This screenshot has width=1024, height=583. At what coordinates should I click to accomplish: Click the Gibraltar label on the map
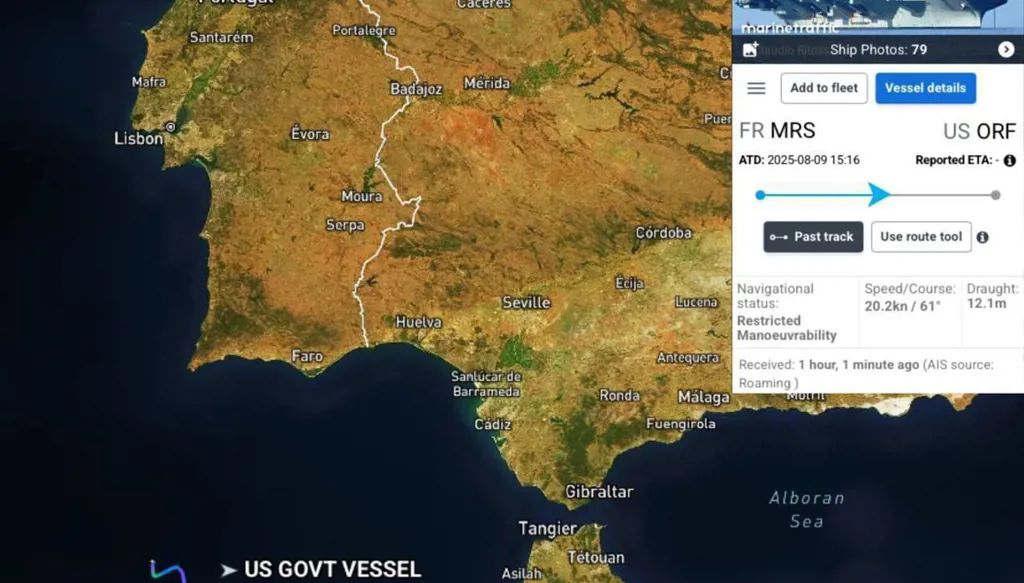coord(598,491)
